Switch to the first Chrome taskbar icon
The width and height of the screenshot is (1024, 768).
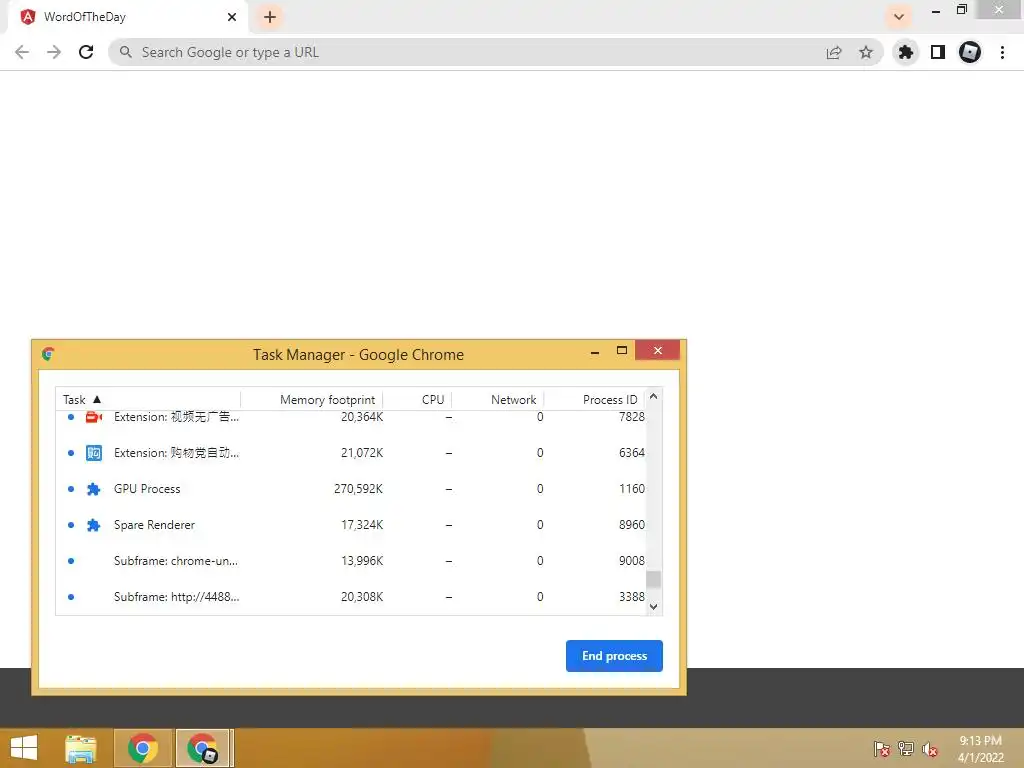point(143,748)
